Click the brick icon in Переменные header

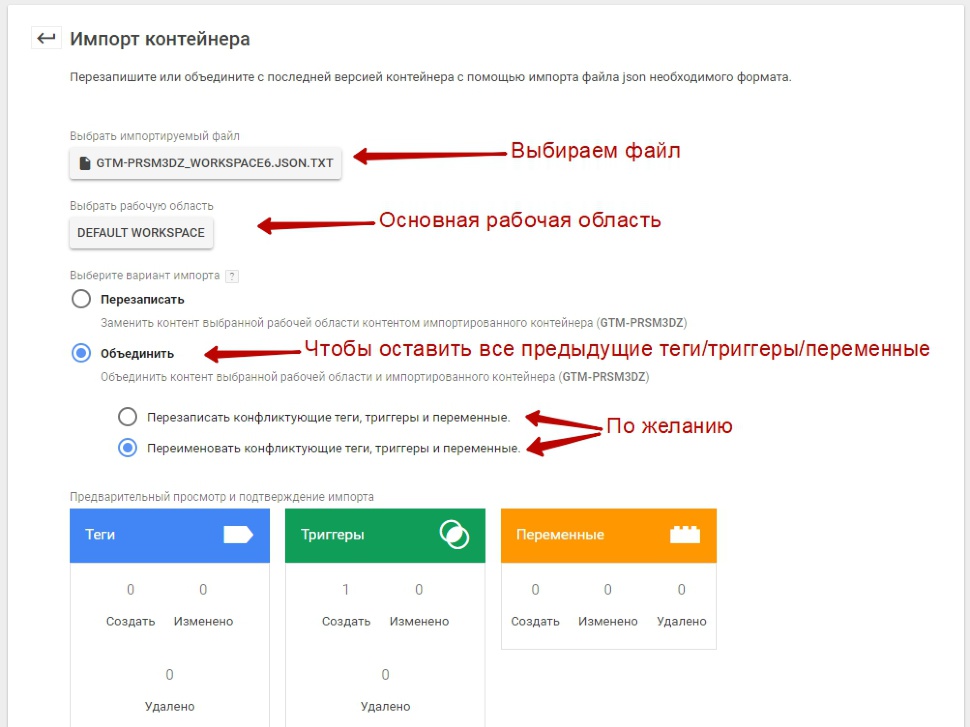coord(685,535)
